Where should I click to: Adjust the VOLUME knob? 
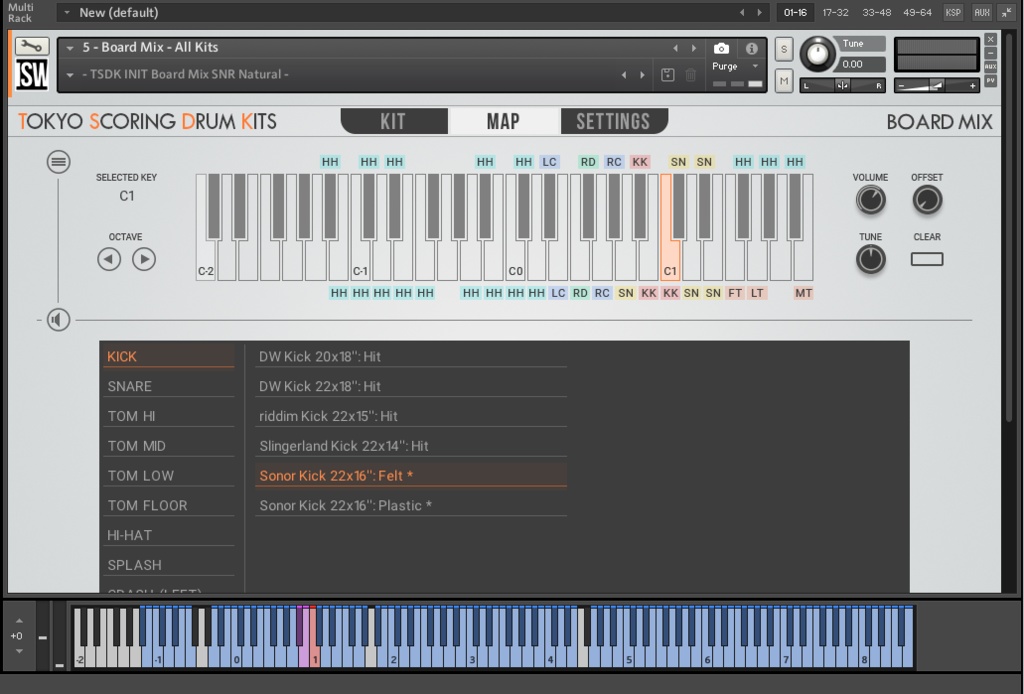[871, 200]
